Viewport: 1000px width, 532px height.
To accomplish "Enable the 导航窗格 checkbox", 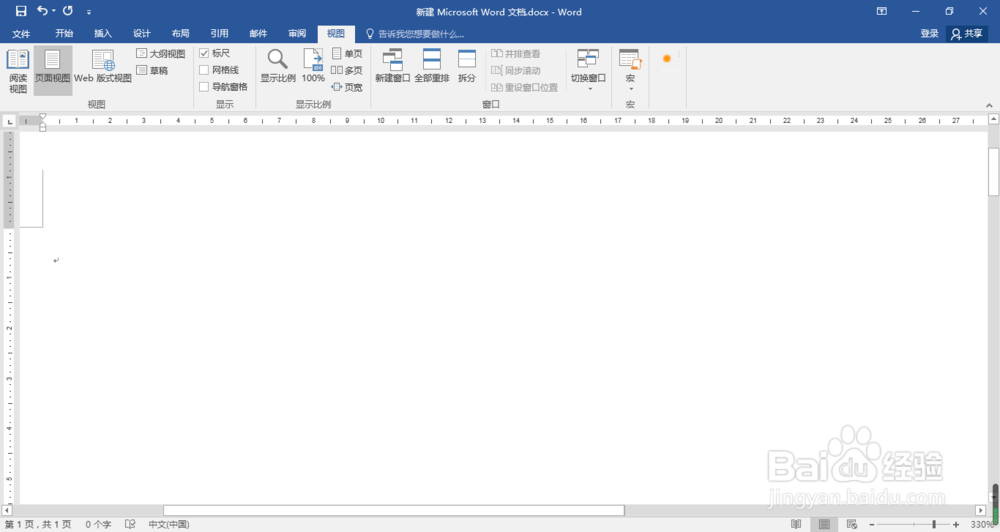I will point(204,86).
